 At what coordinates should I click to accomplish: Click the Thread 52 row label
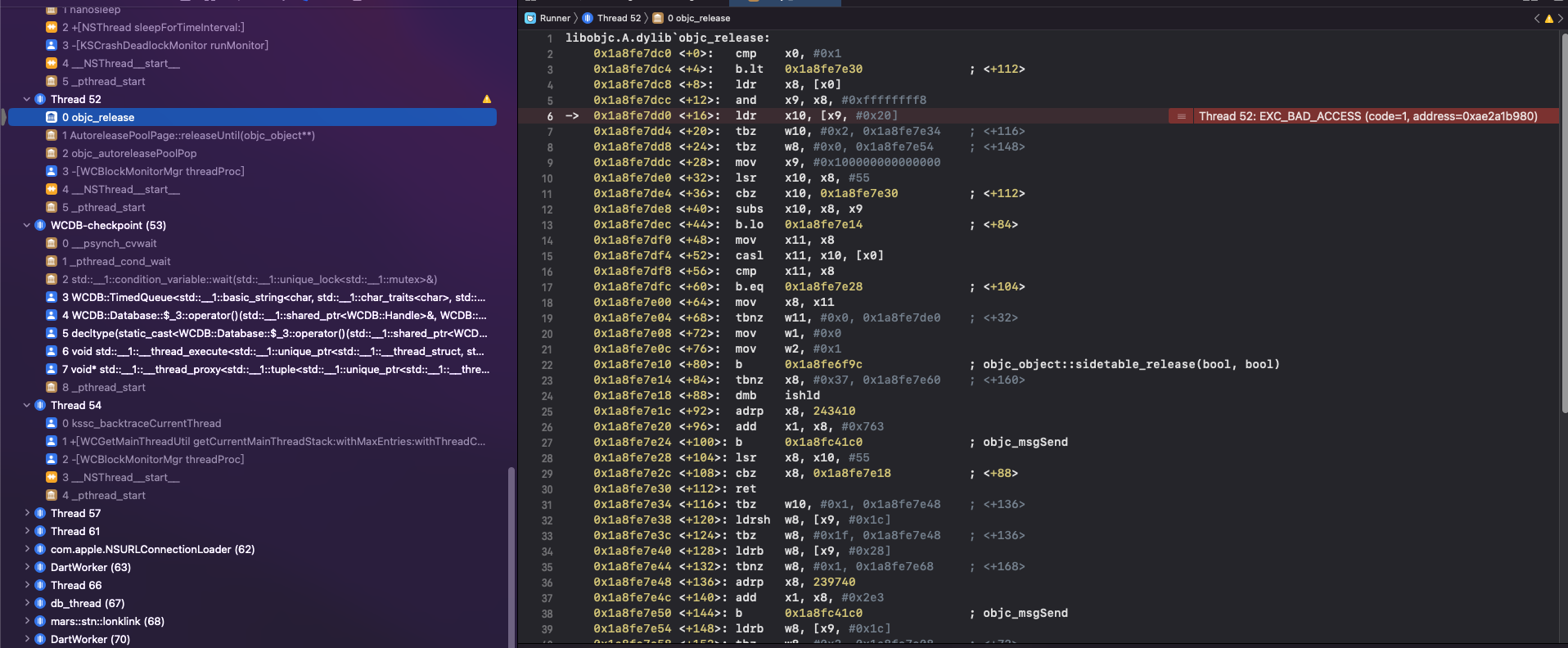(x=76, y=99)
